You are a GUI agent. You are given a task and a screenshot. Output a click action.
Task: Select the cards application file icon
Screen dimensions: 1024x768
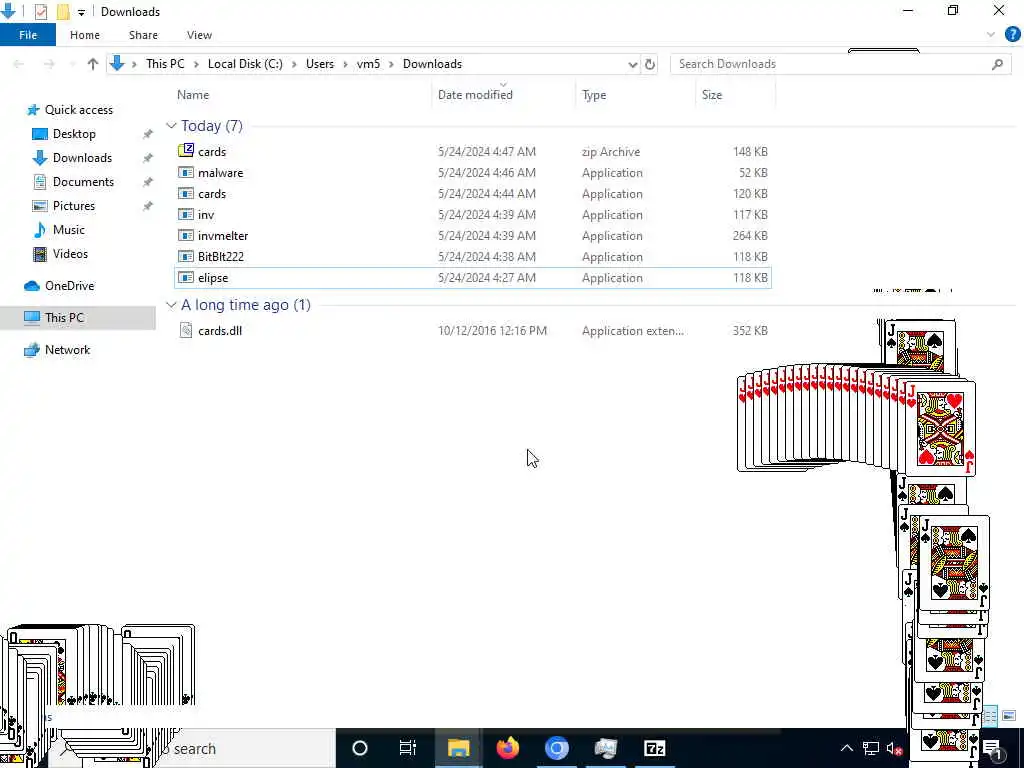(x=186, y=193)
